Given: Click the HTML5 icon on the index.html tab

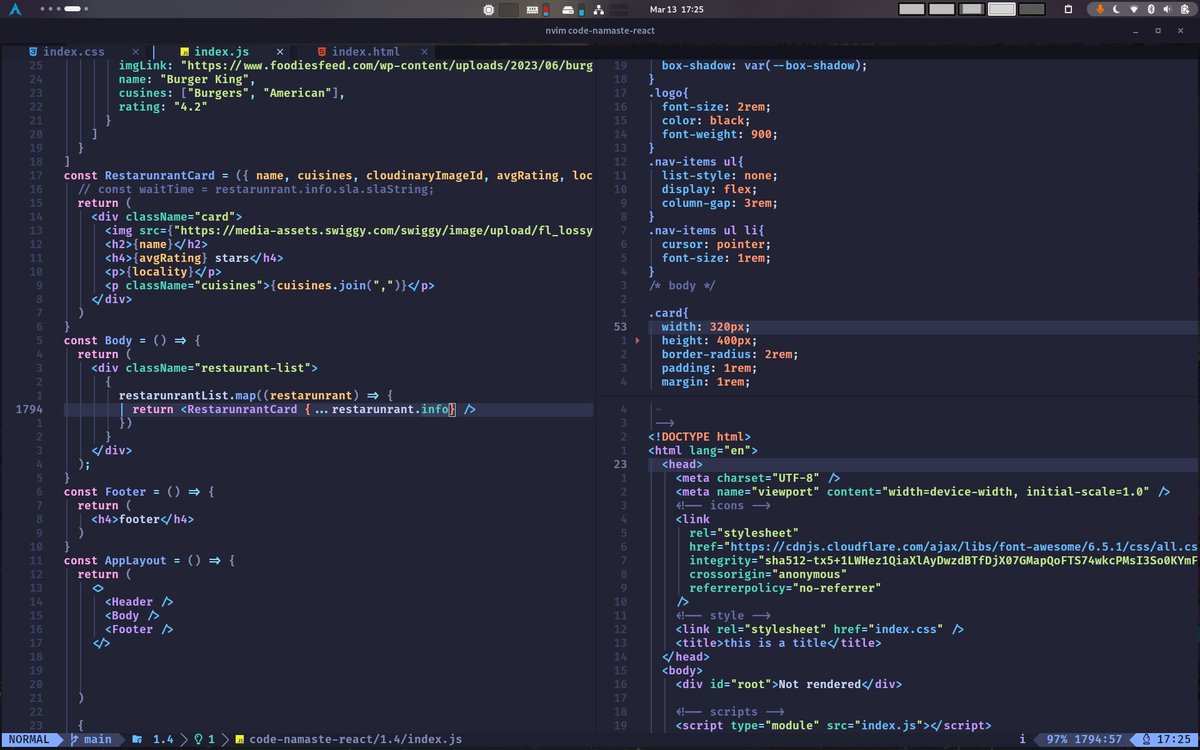Looking at the screenshot, I should pyautogui.click(x=322, y=51).
